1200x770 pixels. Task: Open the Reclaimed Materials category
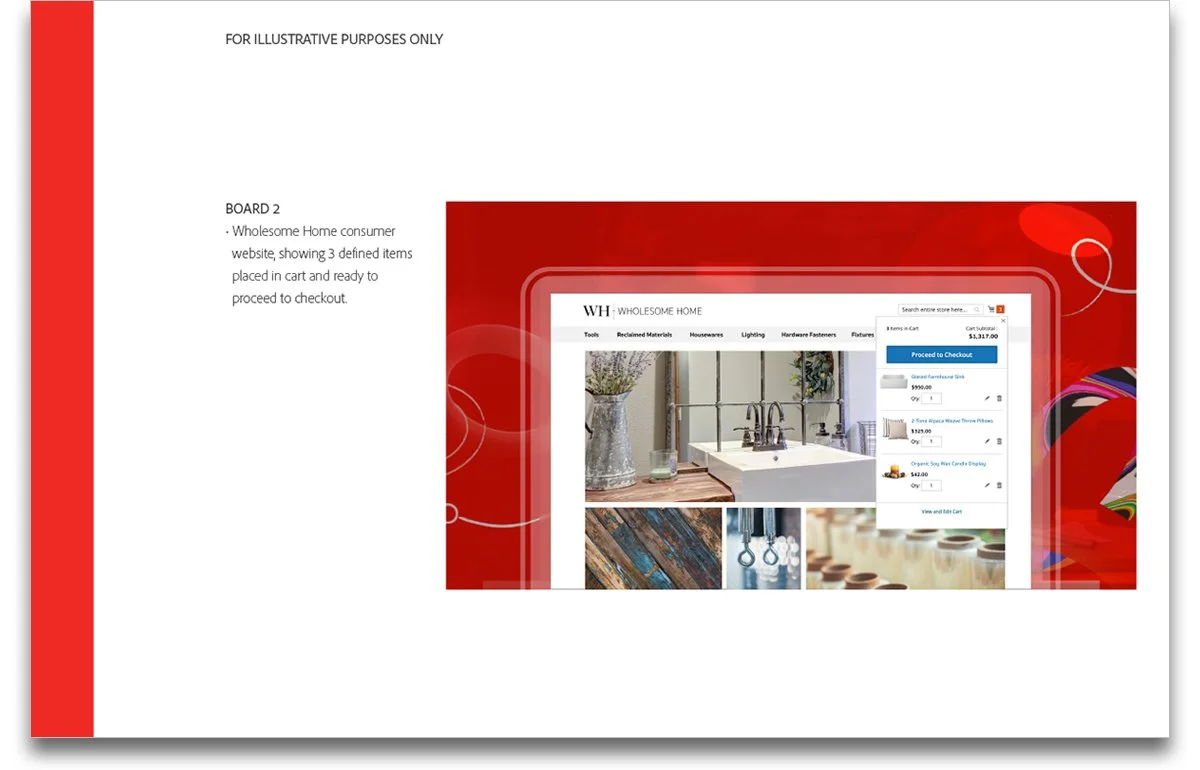click(644, 335)
